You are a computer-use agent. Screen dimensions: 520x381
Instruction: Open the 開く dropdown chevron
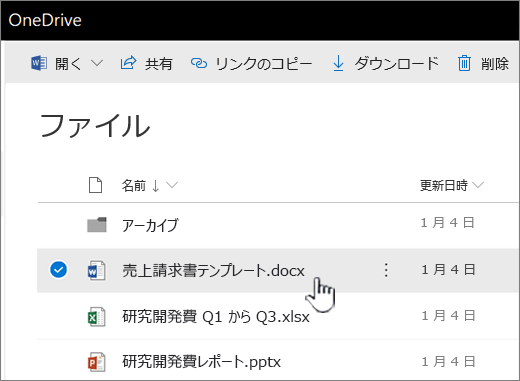pos(97,63)
